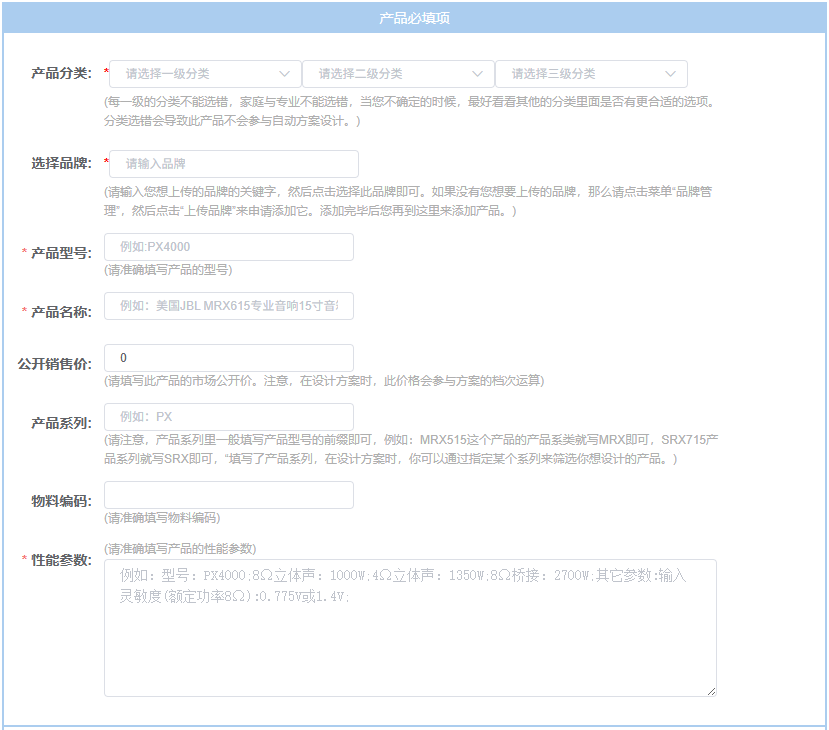Click the hint text 请准确填写产品的型号

[168, 270]
